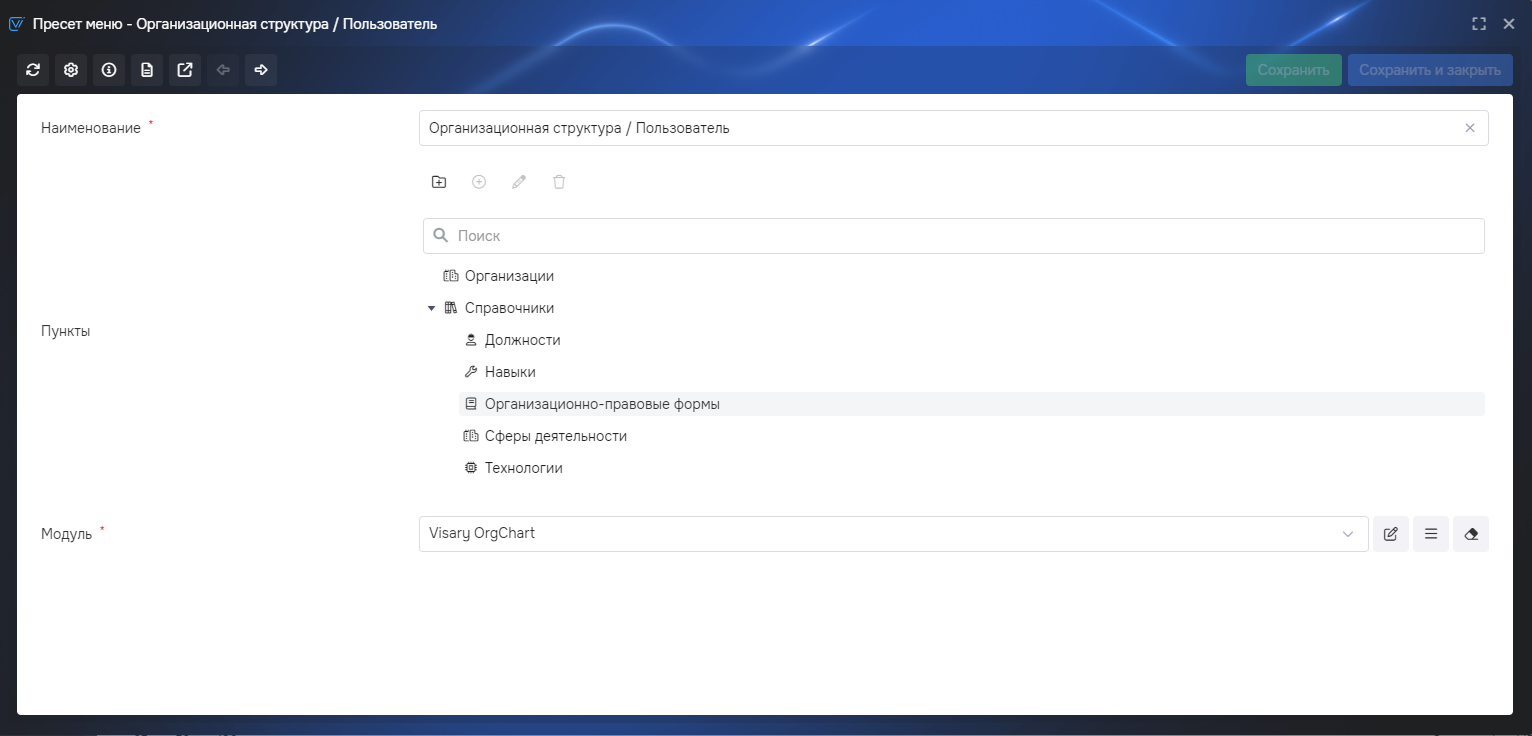Click the Технологии chip icon
Image resolution: width=1532 pixels, height=736 pixels.
[471, 468]
